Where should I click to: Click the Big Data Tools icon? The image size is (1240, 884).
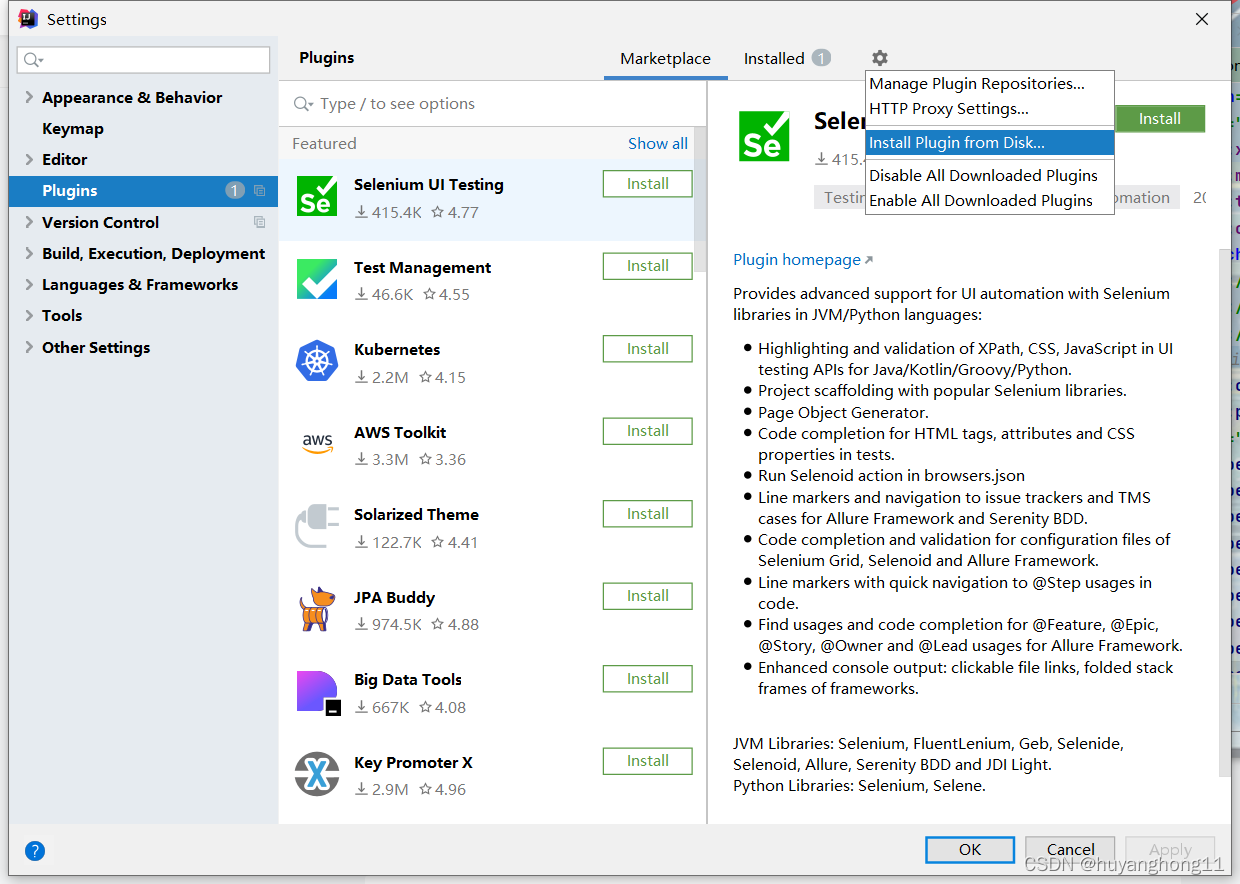point(319,693)
